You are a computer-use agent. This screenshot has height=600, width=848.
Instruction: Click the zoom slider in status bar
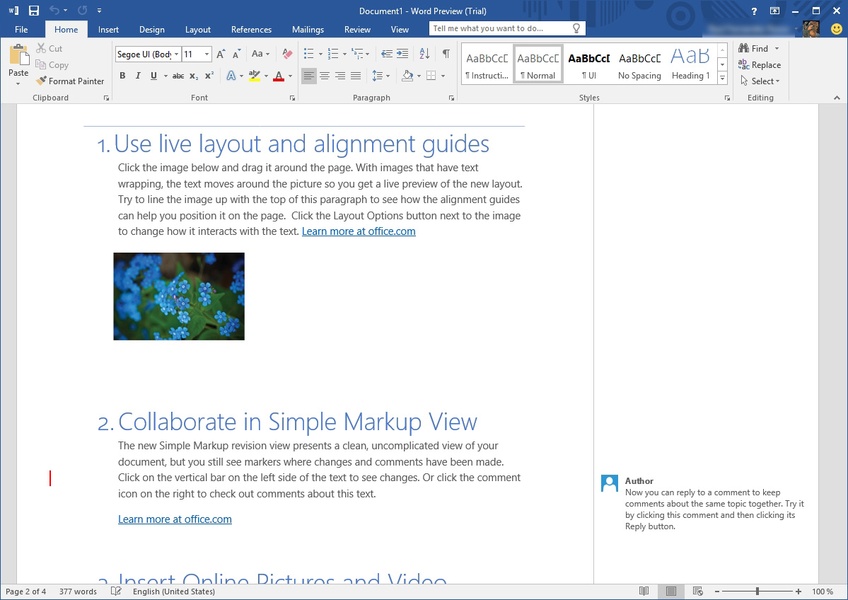coord(758,592)
